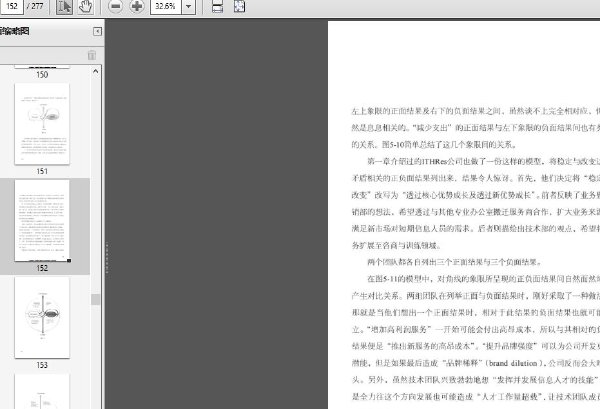This screenshot has height=409, width=600.
Task: Zoom in with the plus button
Action: coord(137,7)
